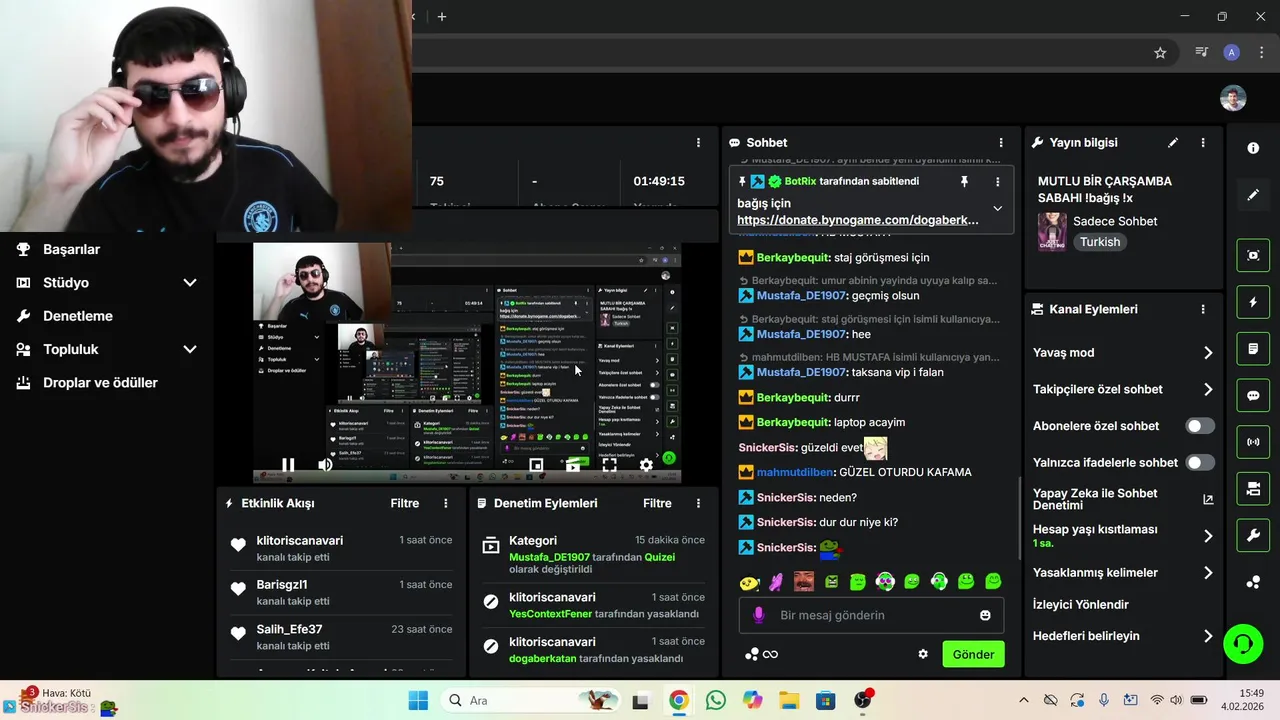Click the Sadece Sohbet category thumbnail
Image resolution: width=1280 pixels, height=720 pixels.
[1052, 232]
